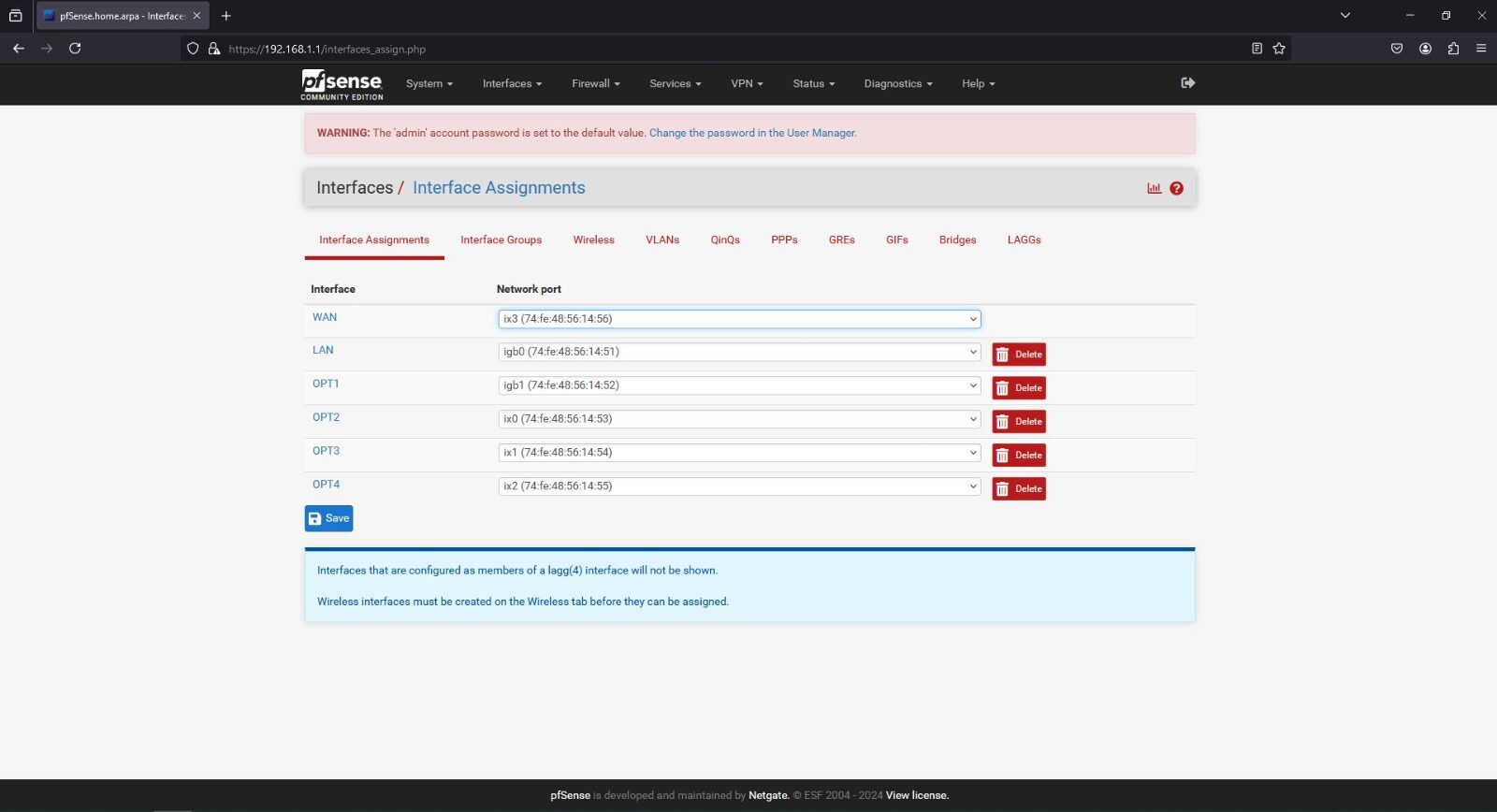The image size is (1497, 812).
Task: Open Firefox View recent browsing icon
Action: pos(15,16)
